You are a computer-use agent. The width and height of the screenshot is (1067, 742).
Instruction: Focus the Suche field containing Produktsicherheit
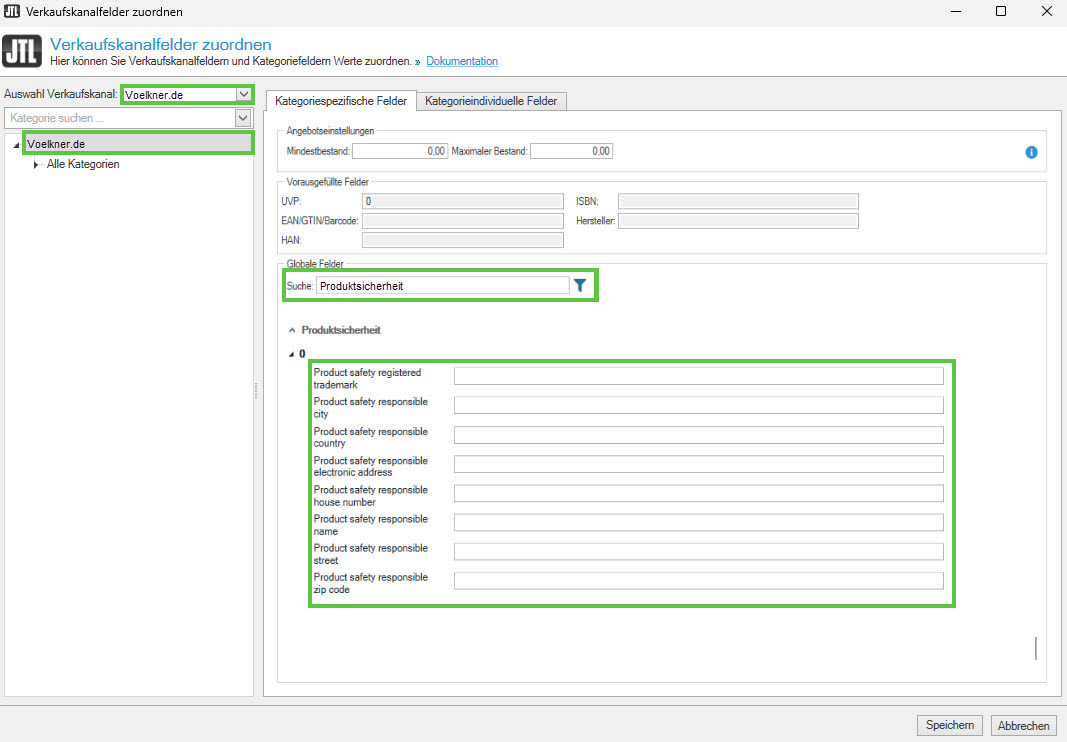point(442,286)
